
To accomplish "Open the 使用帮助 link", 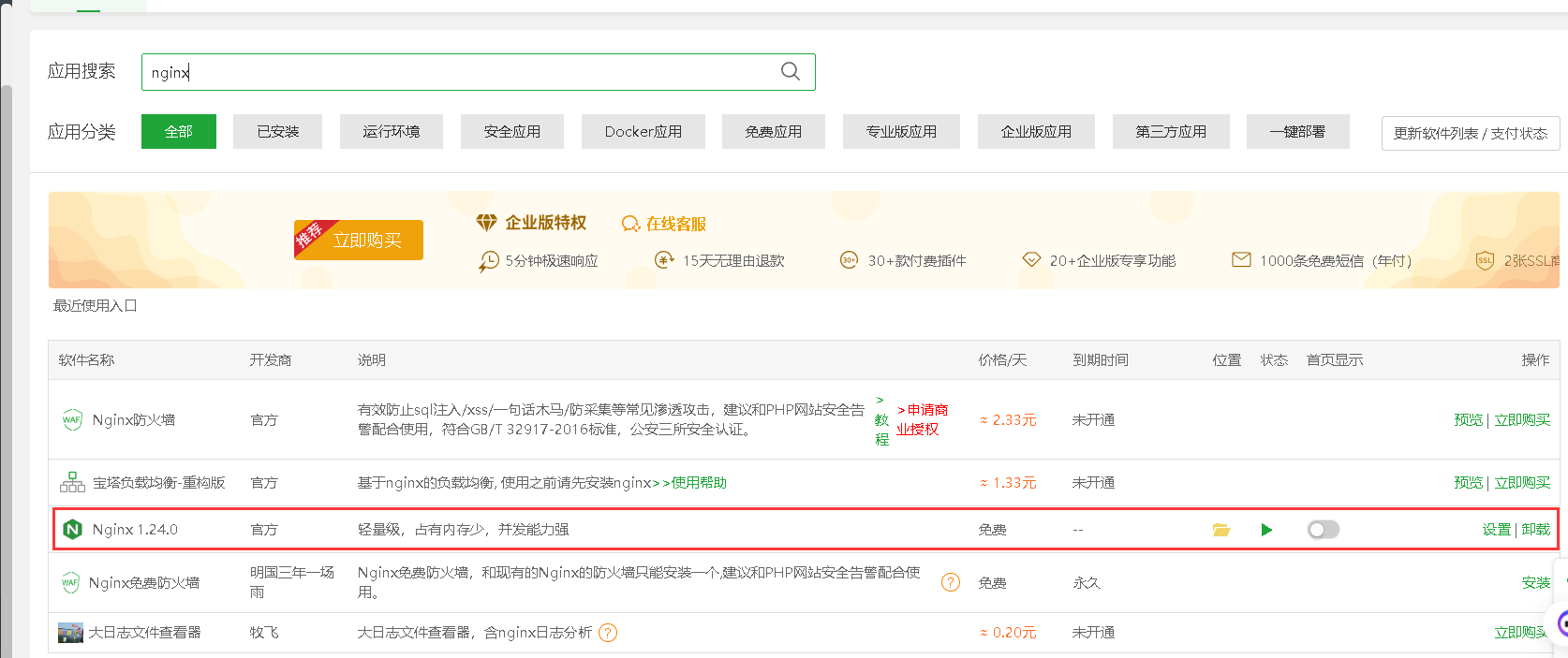I will click(699, 483).
